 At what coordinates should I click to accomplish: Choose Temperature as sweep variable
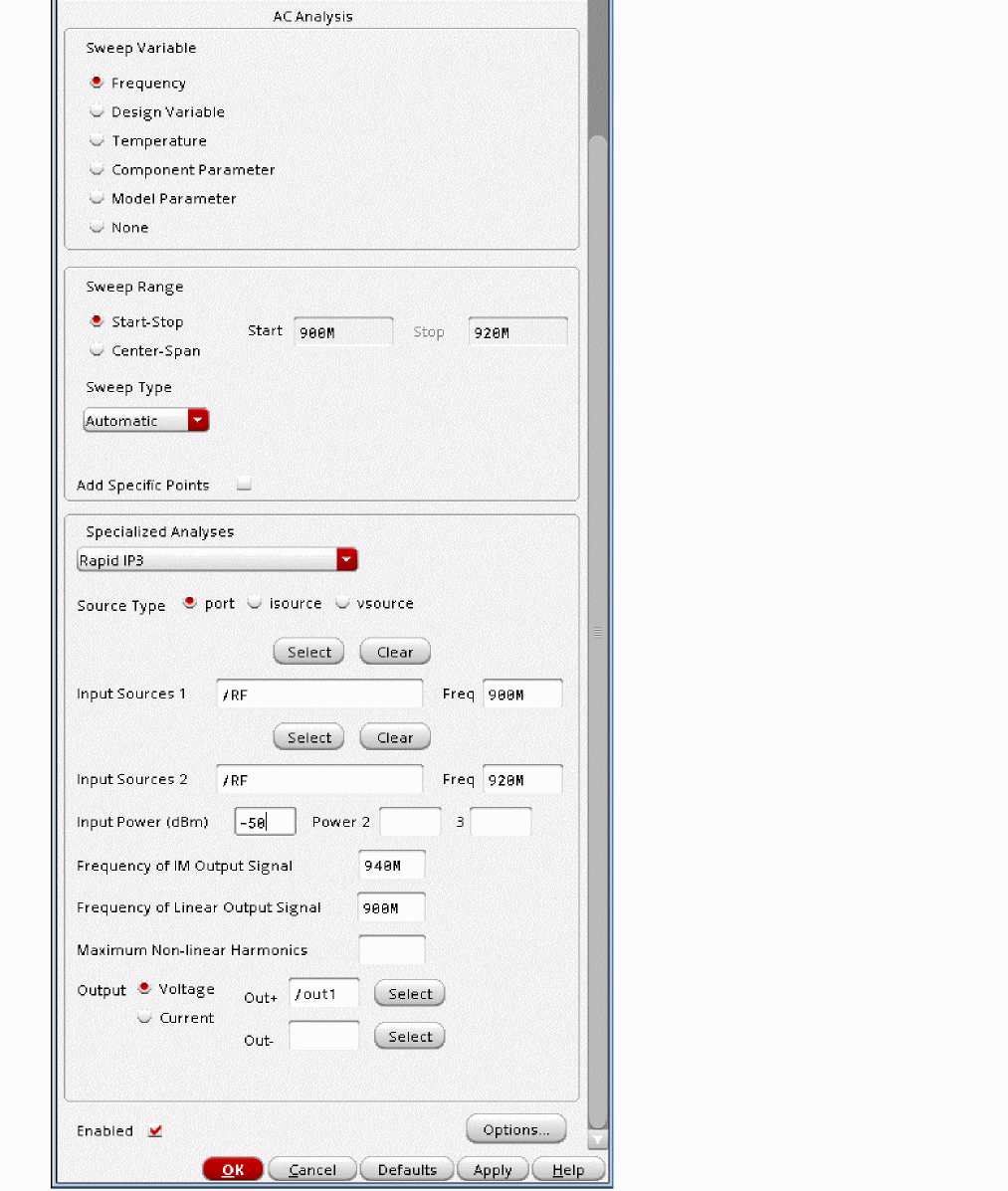[x=97, y=139]
